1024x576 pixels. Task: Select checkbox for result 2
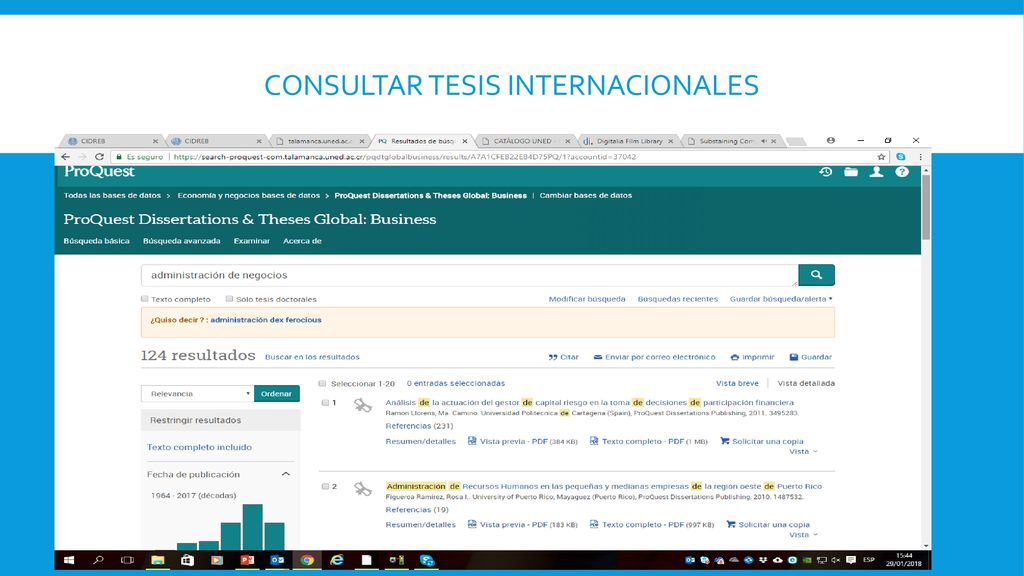(325, 487)
